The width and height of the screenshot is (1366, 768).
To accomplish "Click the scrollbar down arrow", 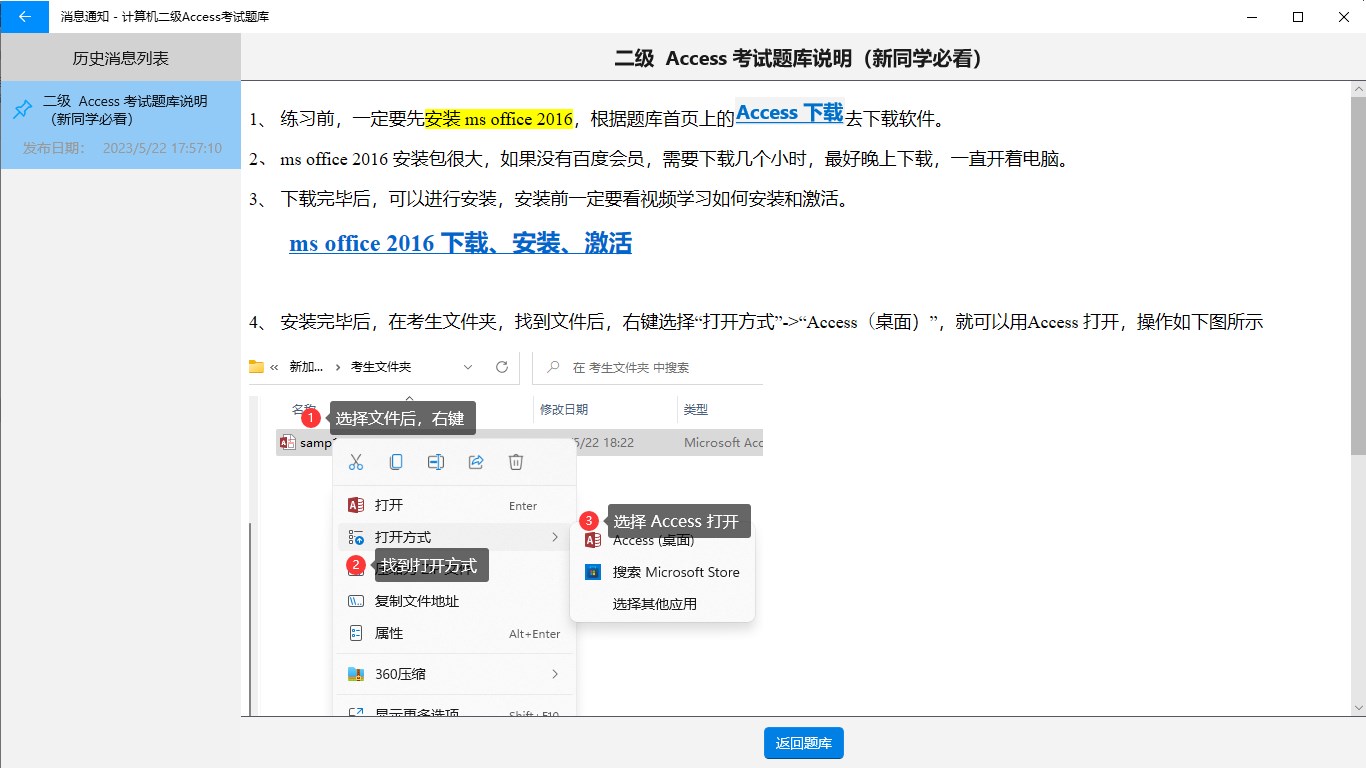I will (x=1358, y=708).
